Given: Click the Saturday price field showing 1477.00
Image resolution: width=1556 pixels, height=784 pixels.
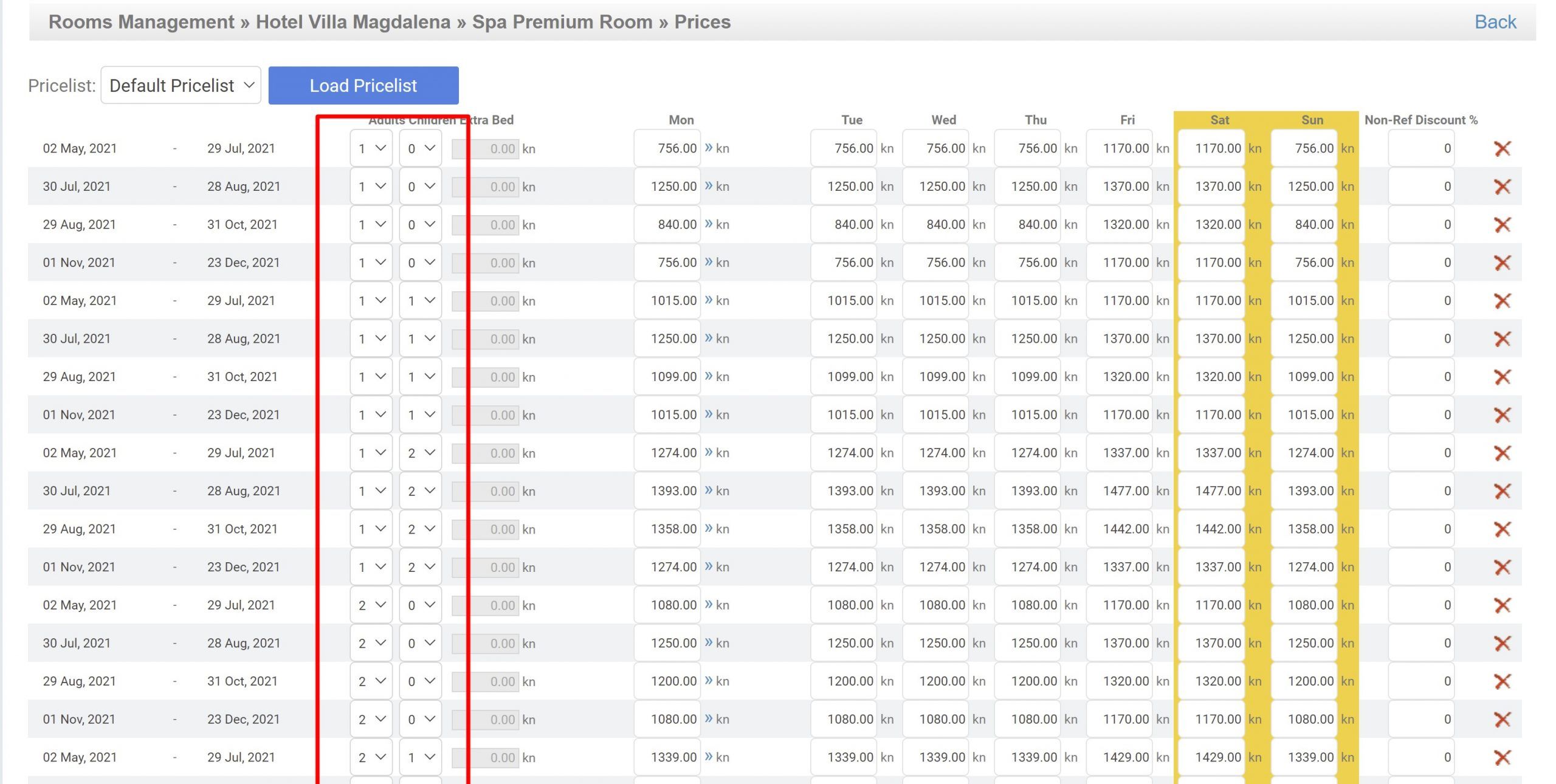Looking at the screenshot, I should [1213, 491].
